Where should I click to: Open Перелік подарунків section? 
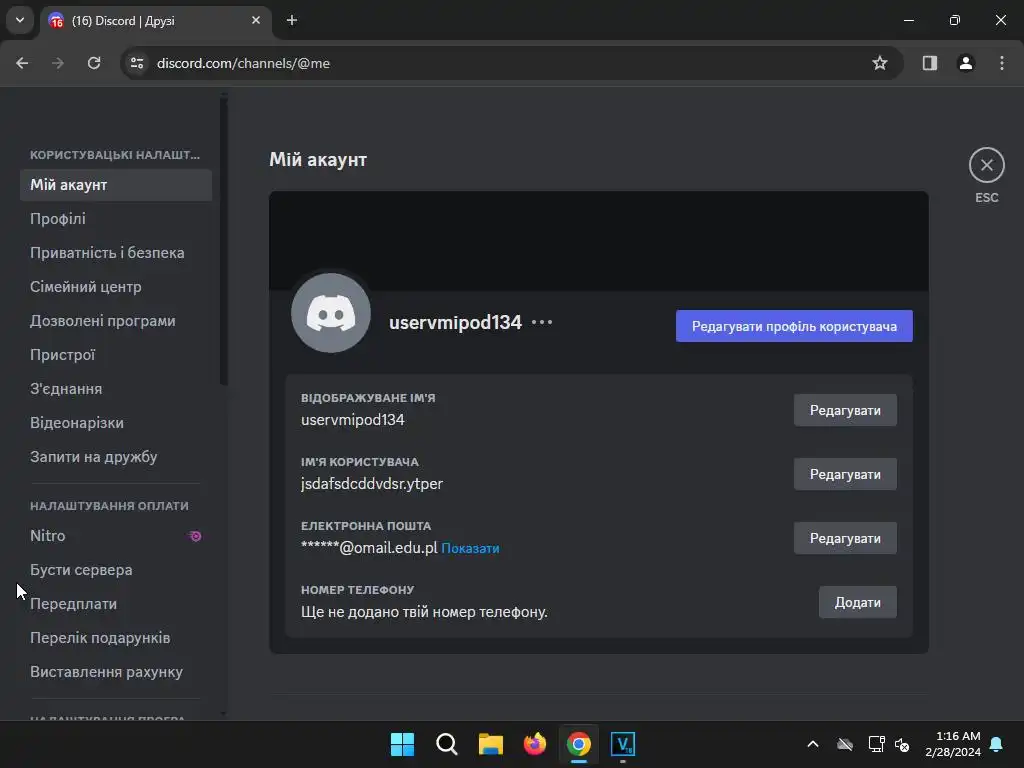116,637
